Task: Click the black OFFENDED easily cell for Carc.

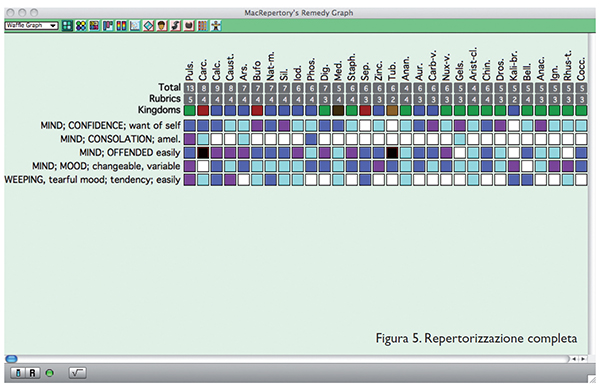Action: pos(203,153)
